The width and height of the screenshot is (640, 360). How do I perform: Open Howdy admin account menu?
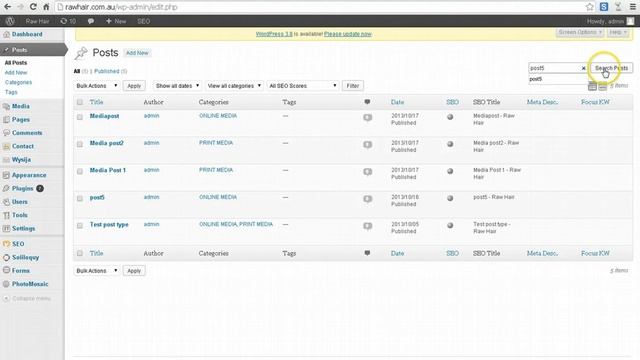[x=611, y=21]
